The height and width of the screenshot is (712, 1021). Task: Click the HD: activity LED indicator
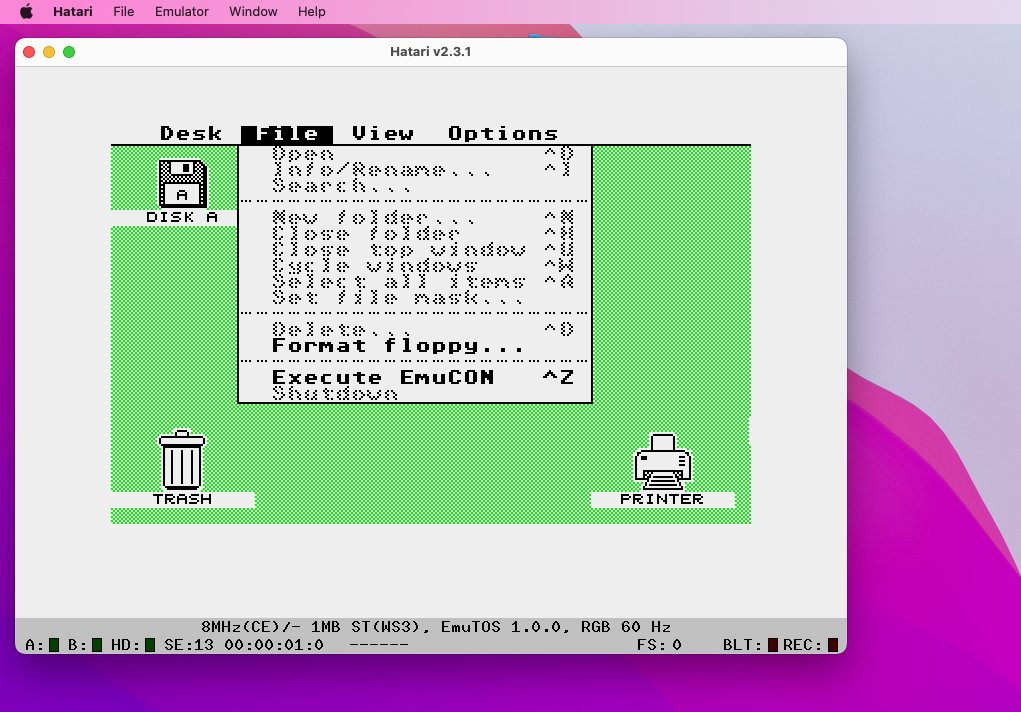coord(150,645)
